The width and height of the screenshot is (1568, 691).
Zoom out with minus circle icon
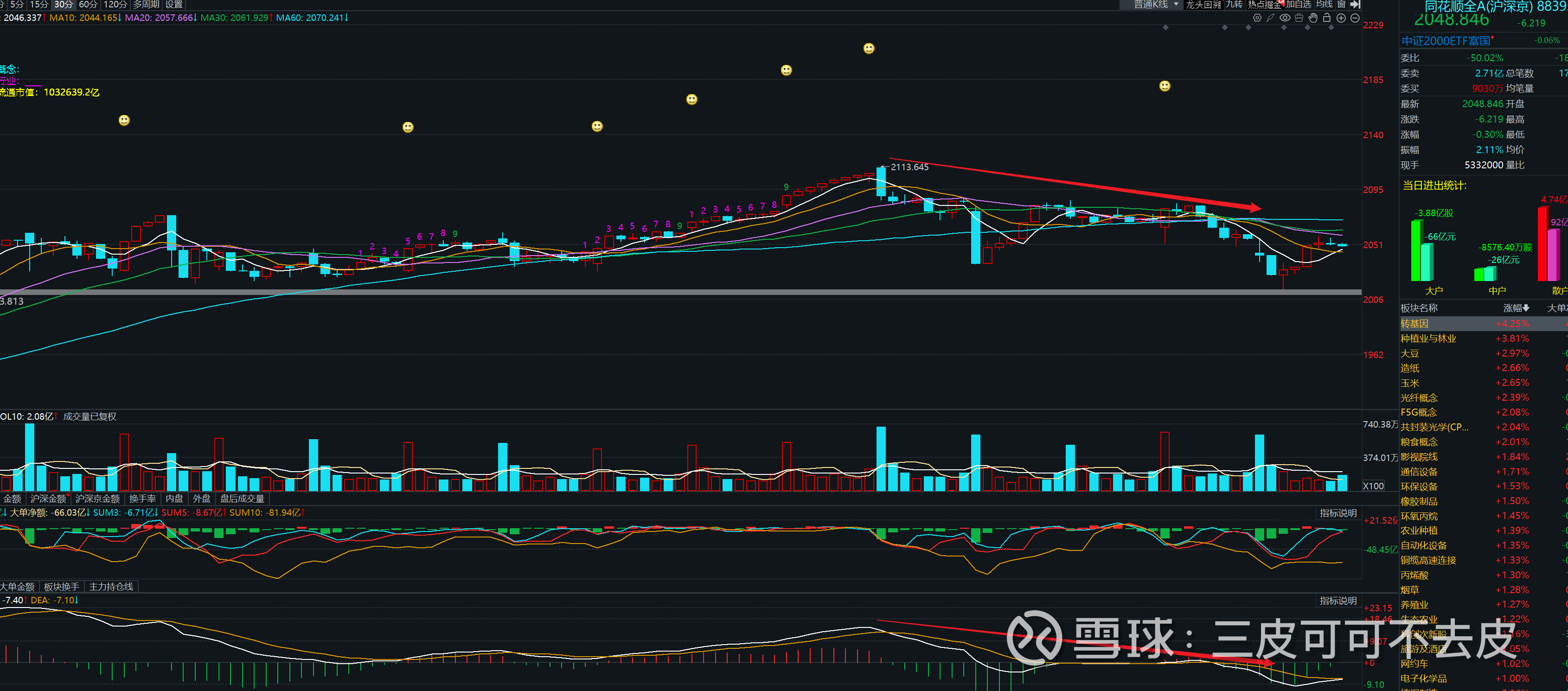pos(1355,18)
